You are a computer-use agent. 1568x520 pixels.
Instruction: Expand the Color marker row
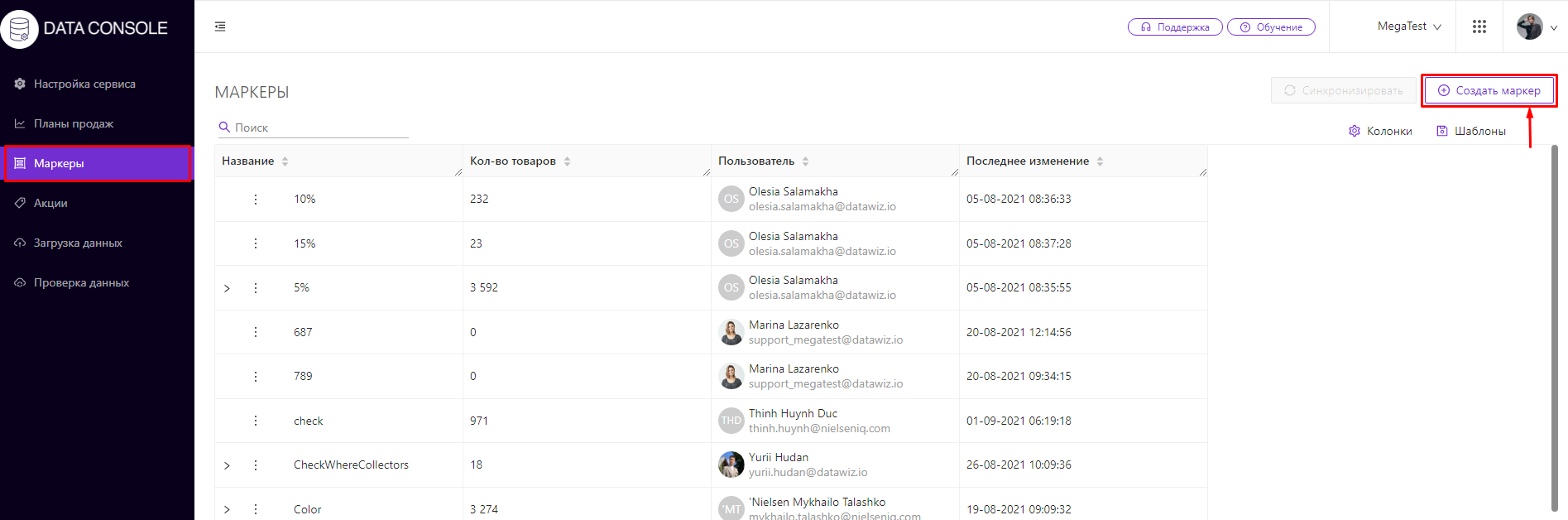(x=227, y=509)
